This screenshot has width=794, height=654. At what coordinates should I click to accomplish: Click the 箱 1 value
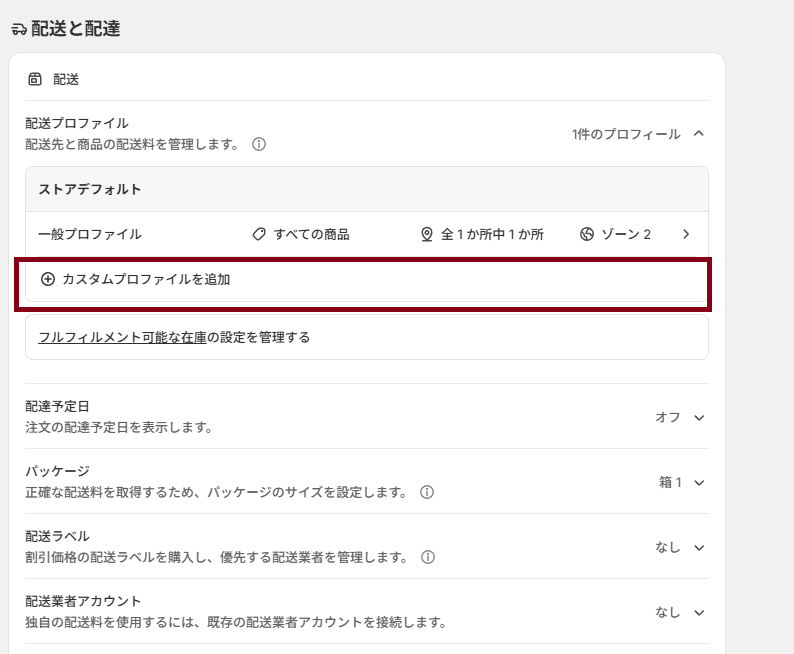pyautogui.click(x=670, y=482)
